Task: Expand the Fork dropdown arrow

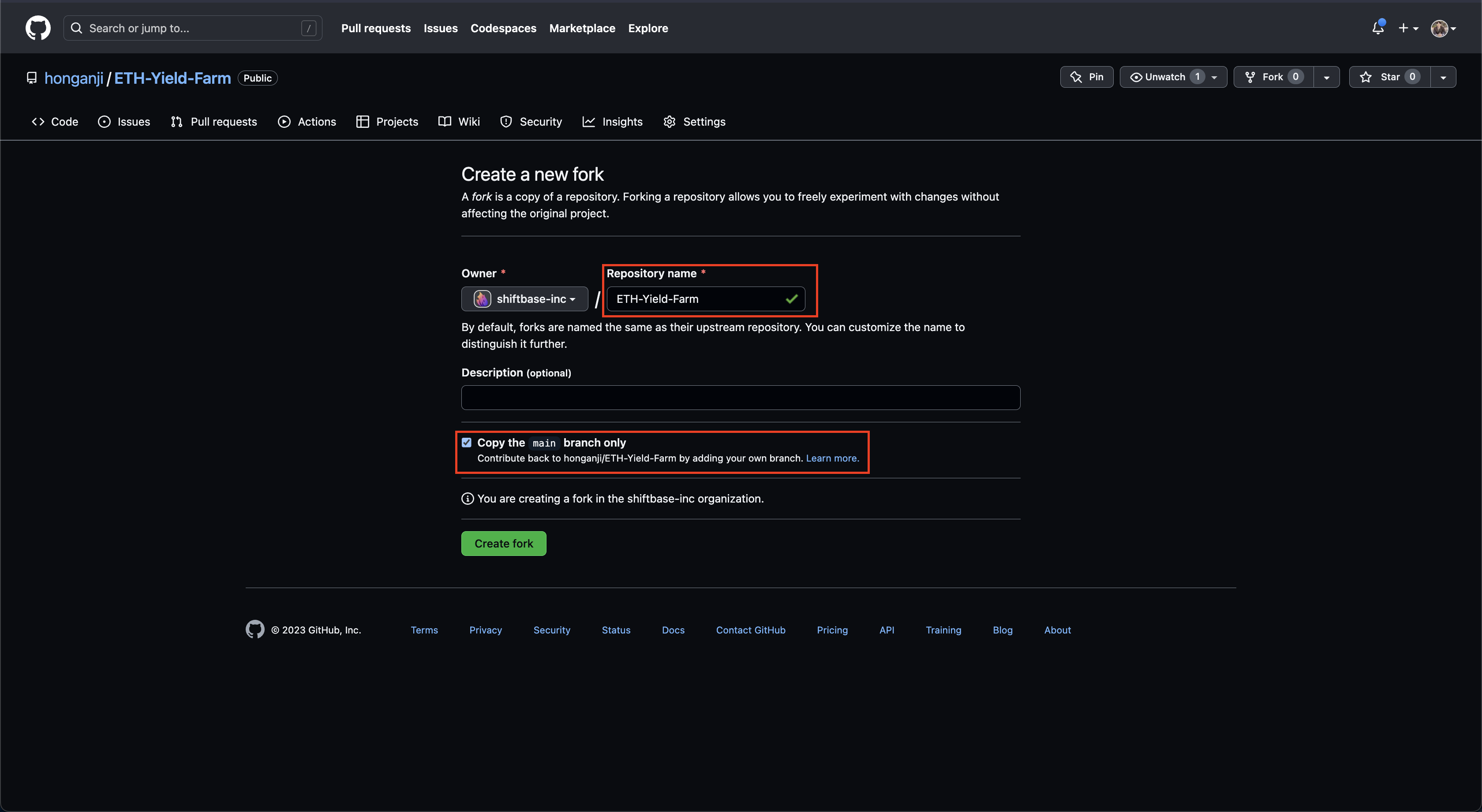Action: 1327,77
